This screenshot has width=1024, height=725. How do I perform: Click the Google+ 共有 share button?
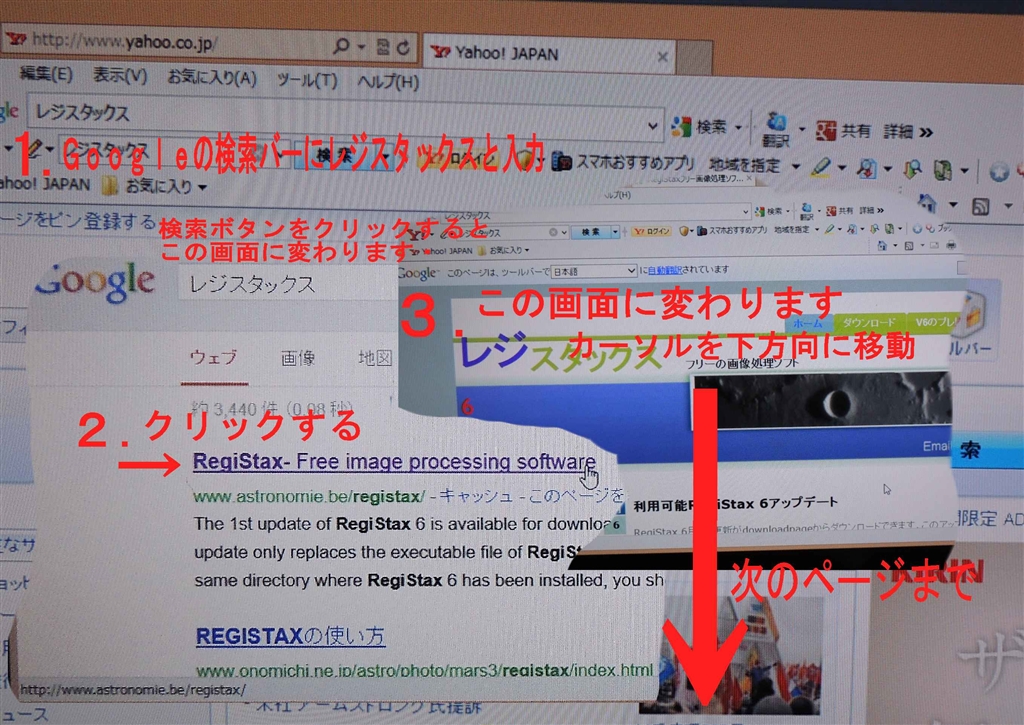pyautogui.click(x=842, y=131)
